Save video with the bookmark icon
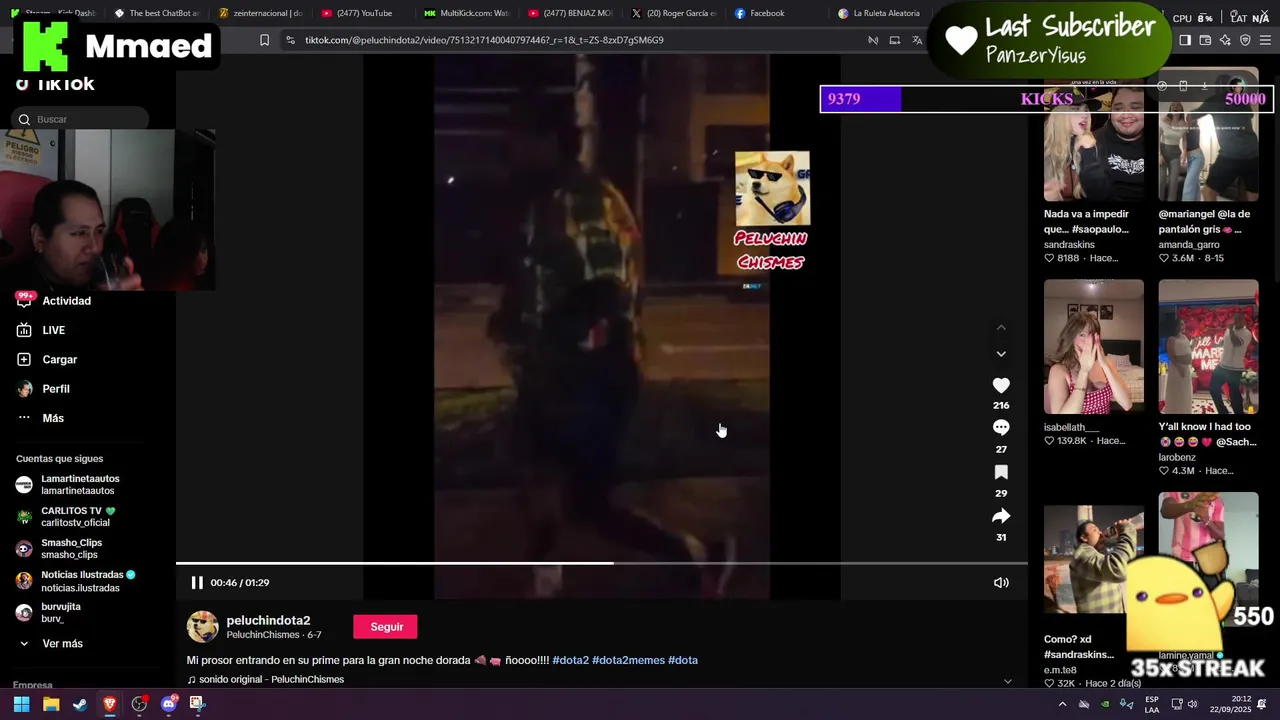1280x720 pixels. pyautogui.click(x=1001, y=472)
